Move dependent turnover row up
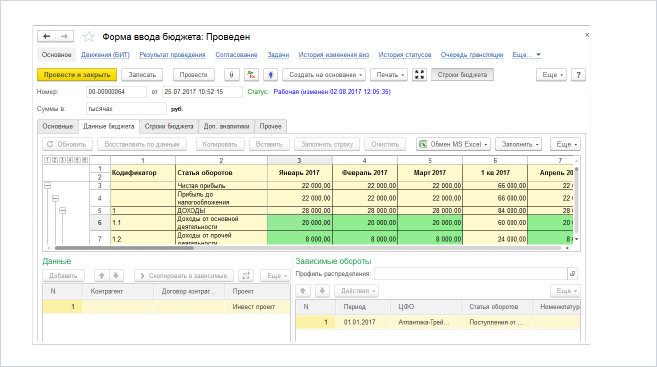The height and width of the screenshot is (367, 657). tap(303, 290)
